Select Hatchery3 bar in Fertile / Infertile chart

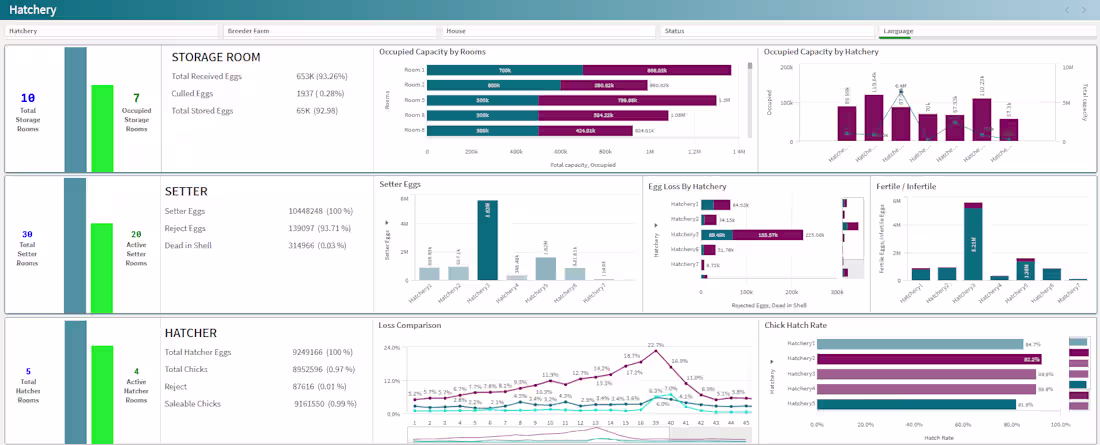972,241
